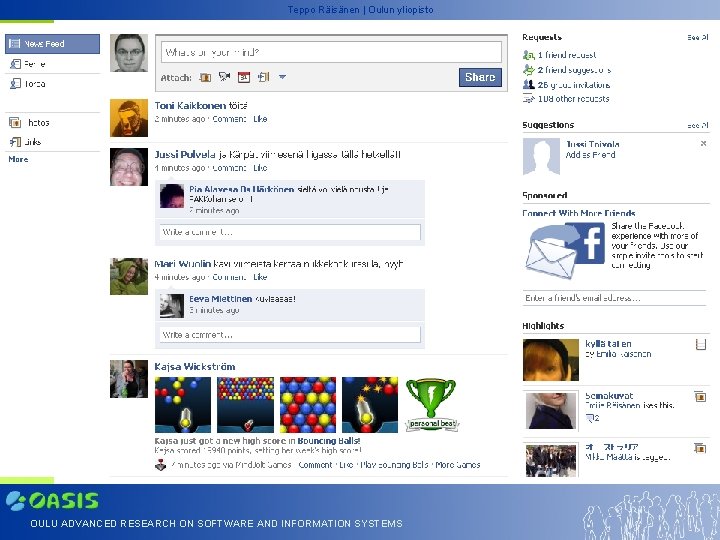Open Connect With More Friends link
Image resolution: width=720 pixels, height=540 pixels.
pos(579,213)
